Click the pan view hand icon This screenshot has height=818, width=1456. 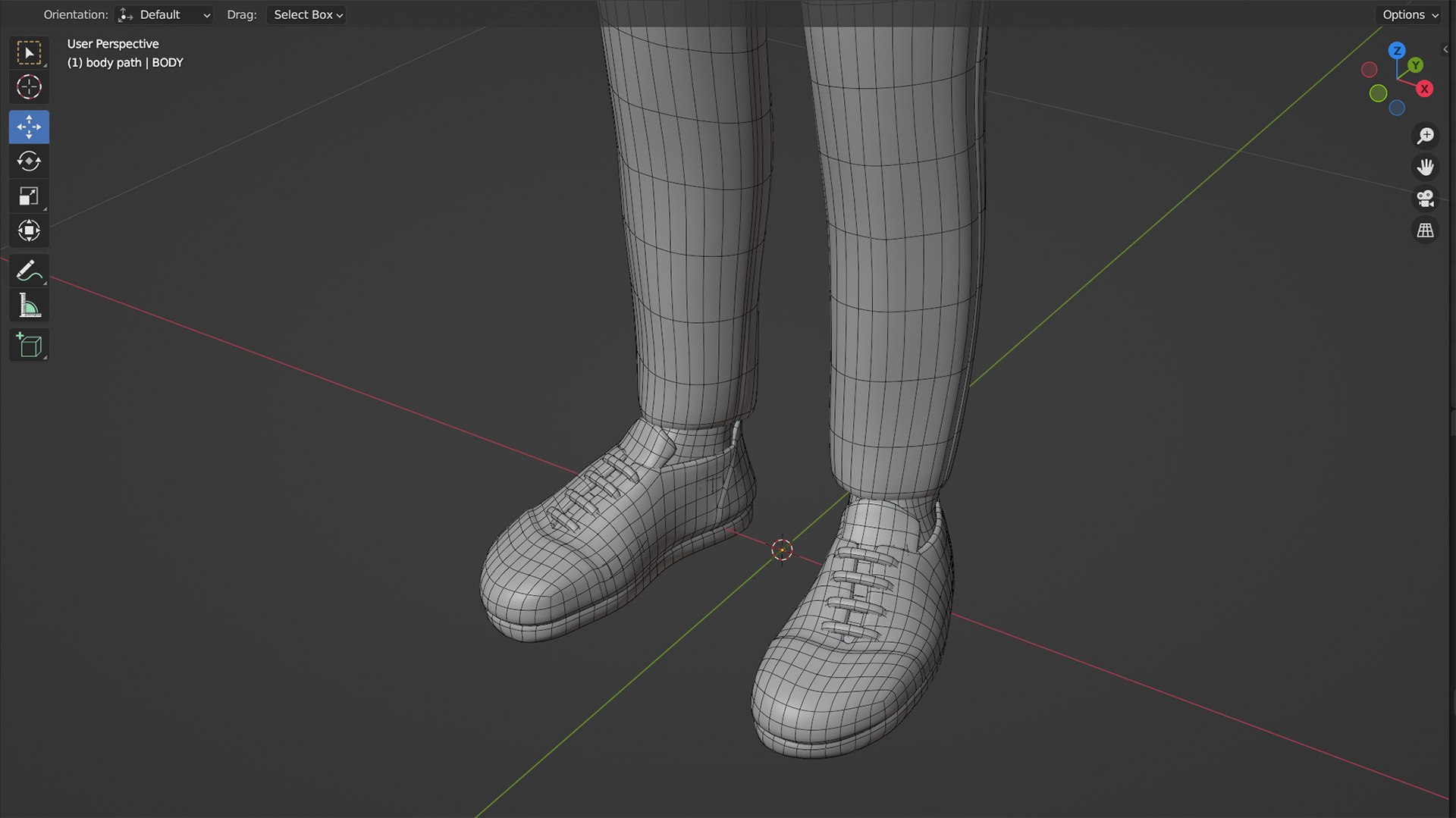pyautogui.click(x=1426, y=167)
